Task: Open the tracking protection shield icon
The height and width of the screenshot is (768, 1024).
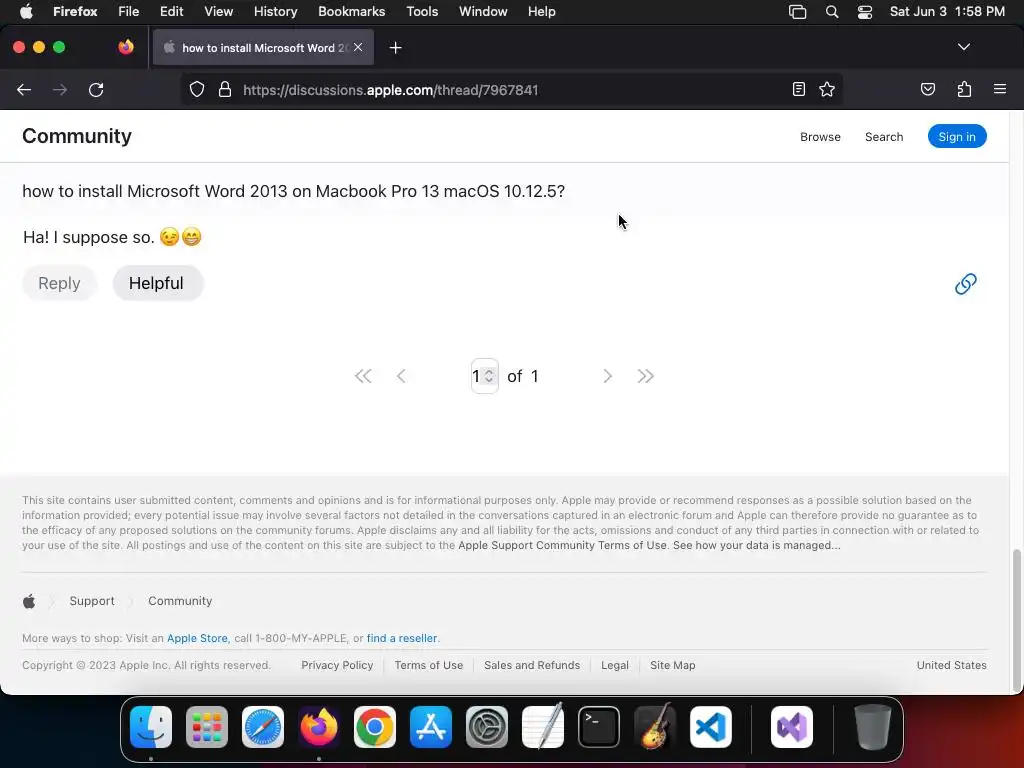Action: pyautogui.click(x=197, y=89)
